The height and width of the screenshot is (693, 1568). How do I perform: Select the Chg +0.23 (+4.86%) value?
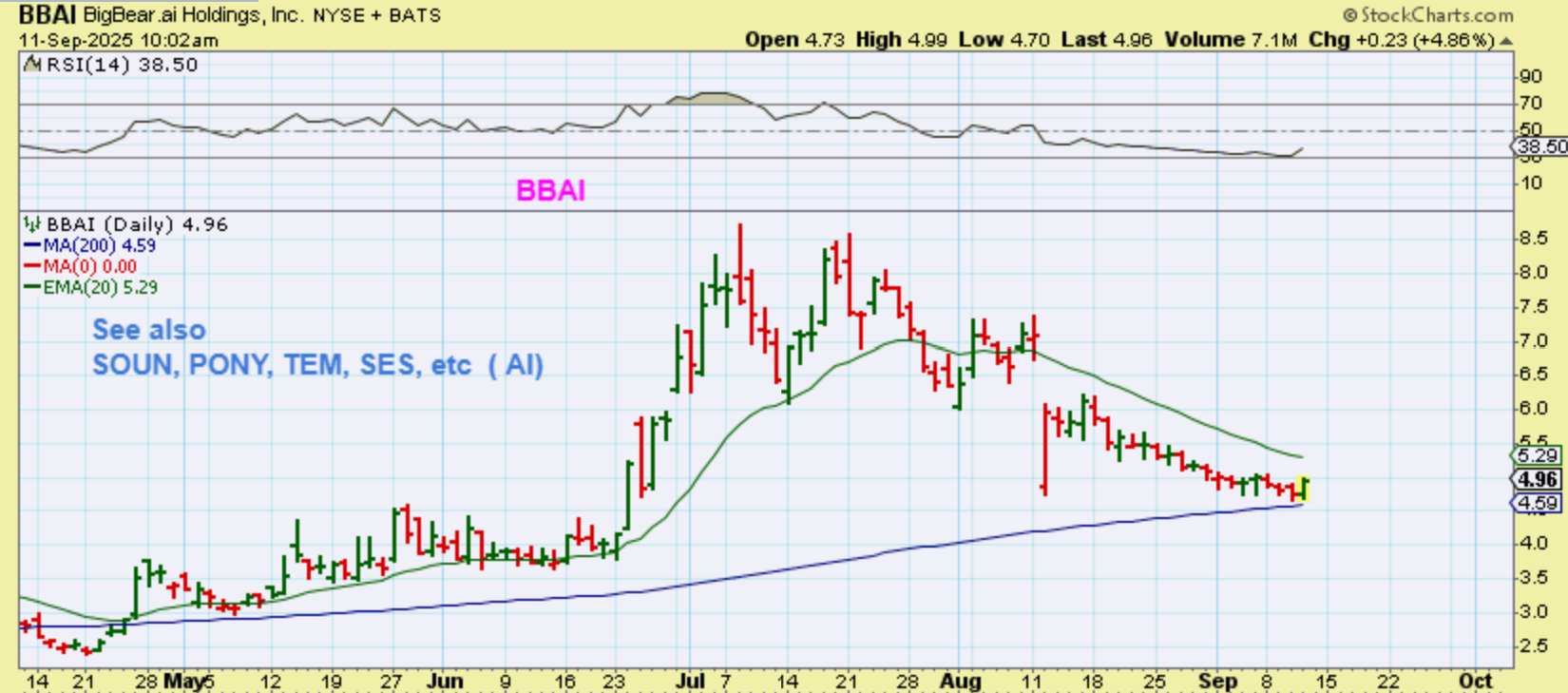(x=1402, y=40)
